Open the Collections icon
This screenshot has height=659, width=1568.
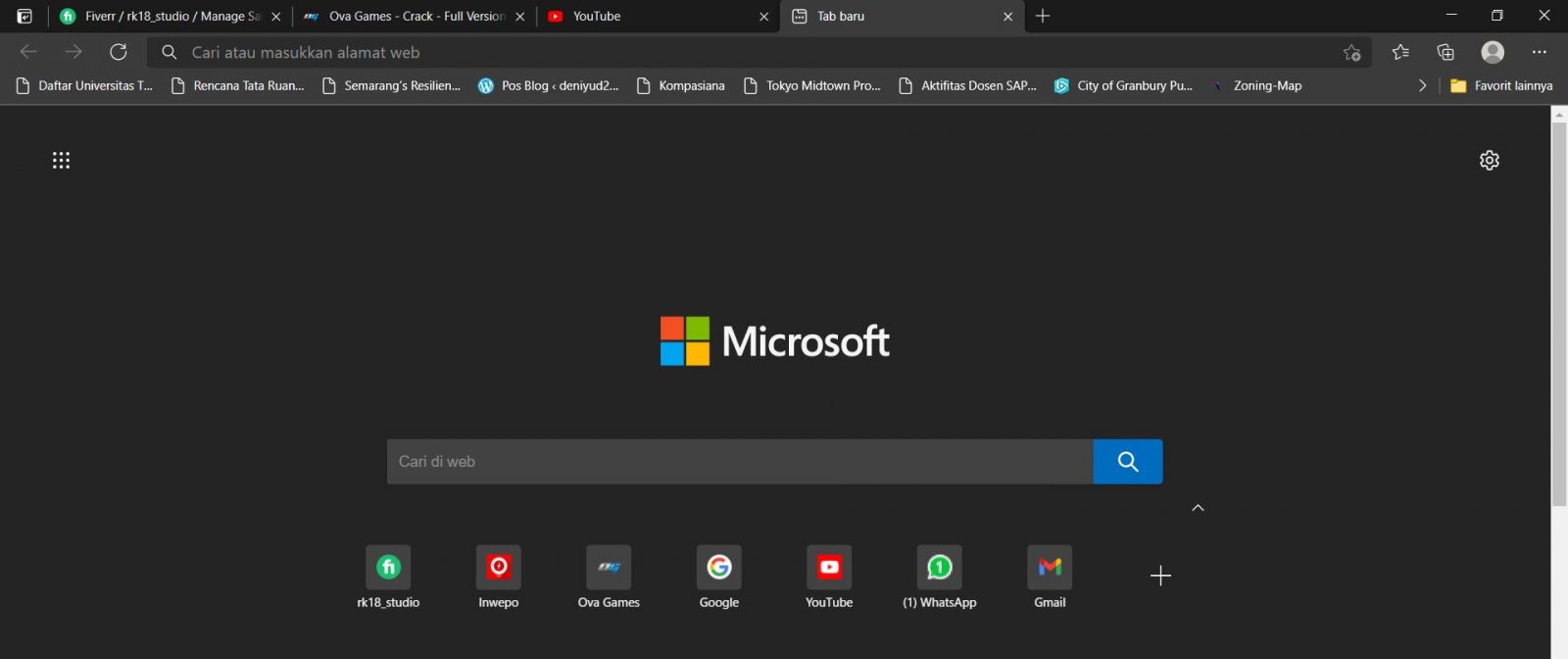coord(1445,52)
